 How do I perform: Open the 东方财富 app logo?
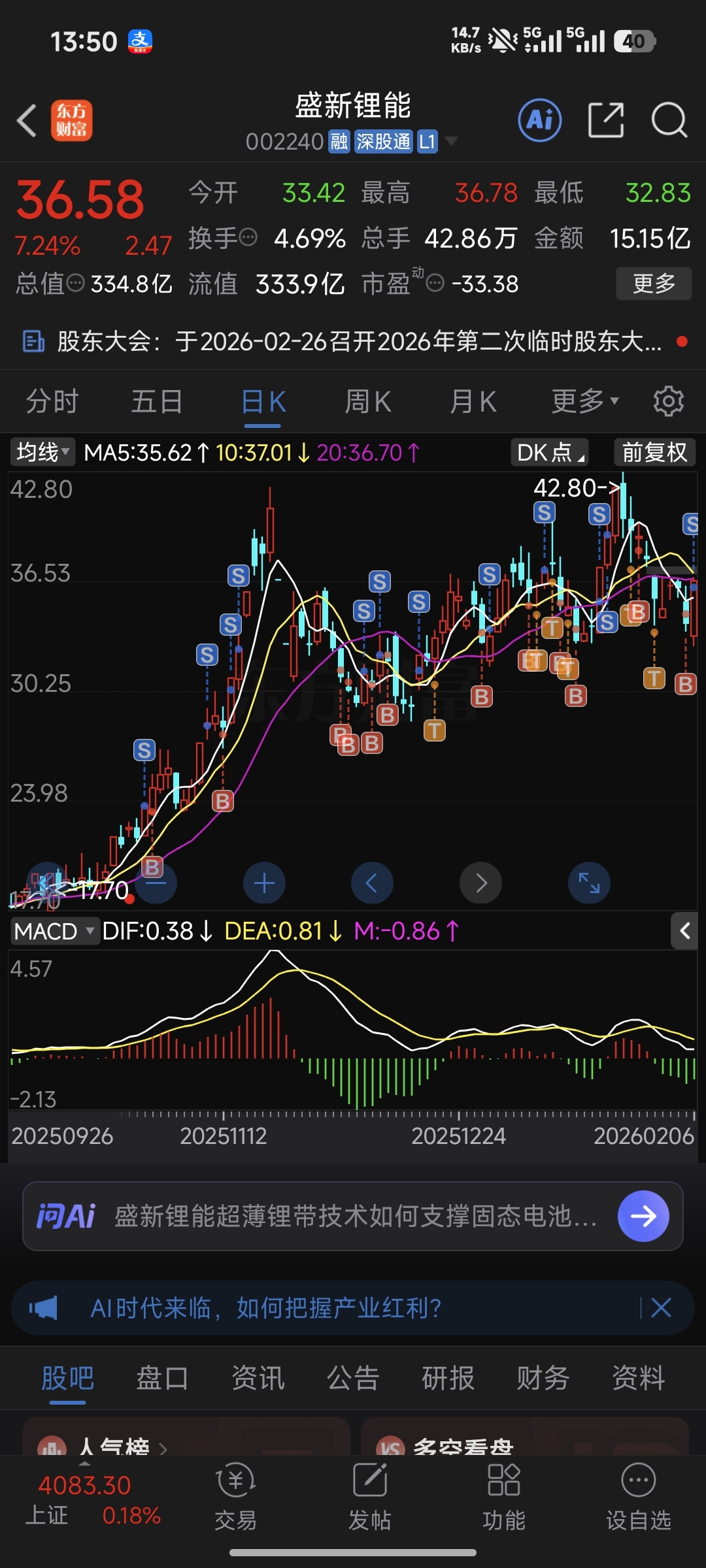[x=72, y=121]
